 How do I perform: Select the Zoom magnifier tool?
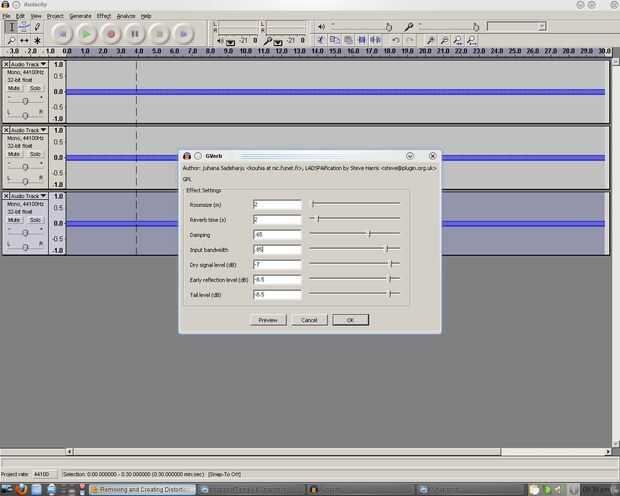[11, 40]
